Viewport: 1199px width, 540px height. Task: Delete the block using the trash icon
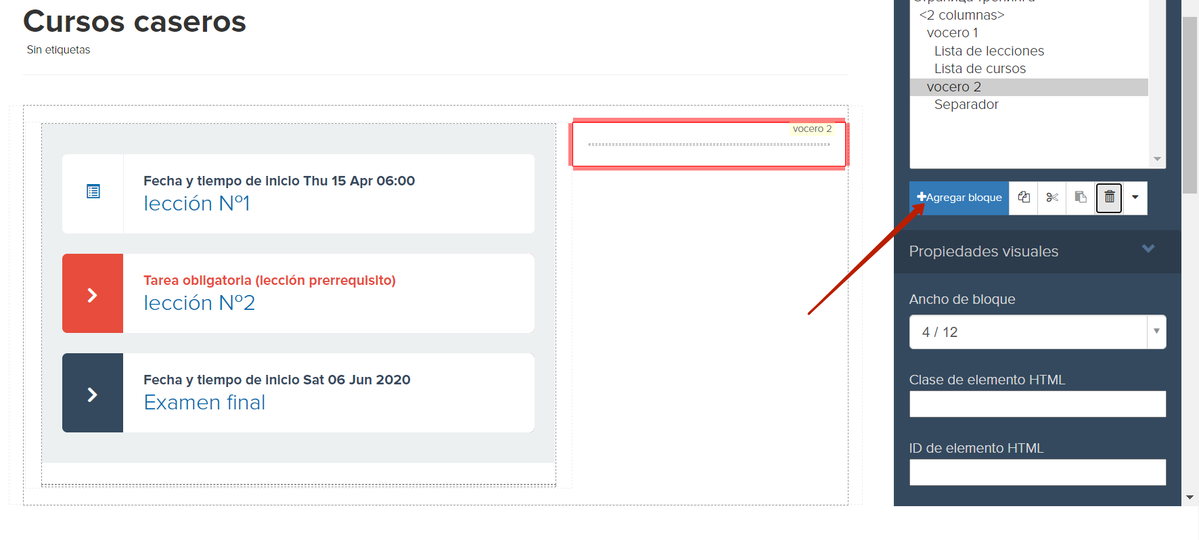(x=1110, y=197)
